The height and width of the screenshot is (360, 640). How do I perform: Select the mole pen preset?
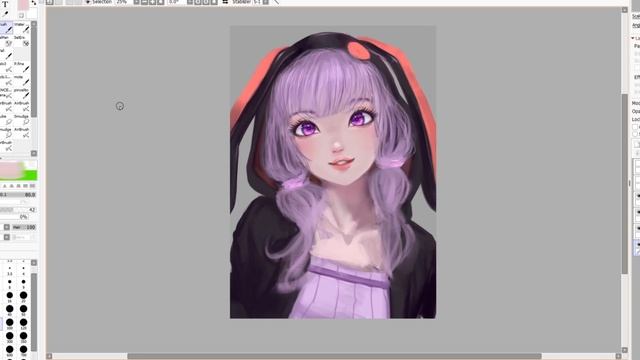[x=22, y=80]
